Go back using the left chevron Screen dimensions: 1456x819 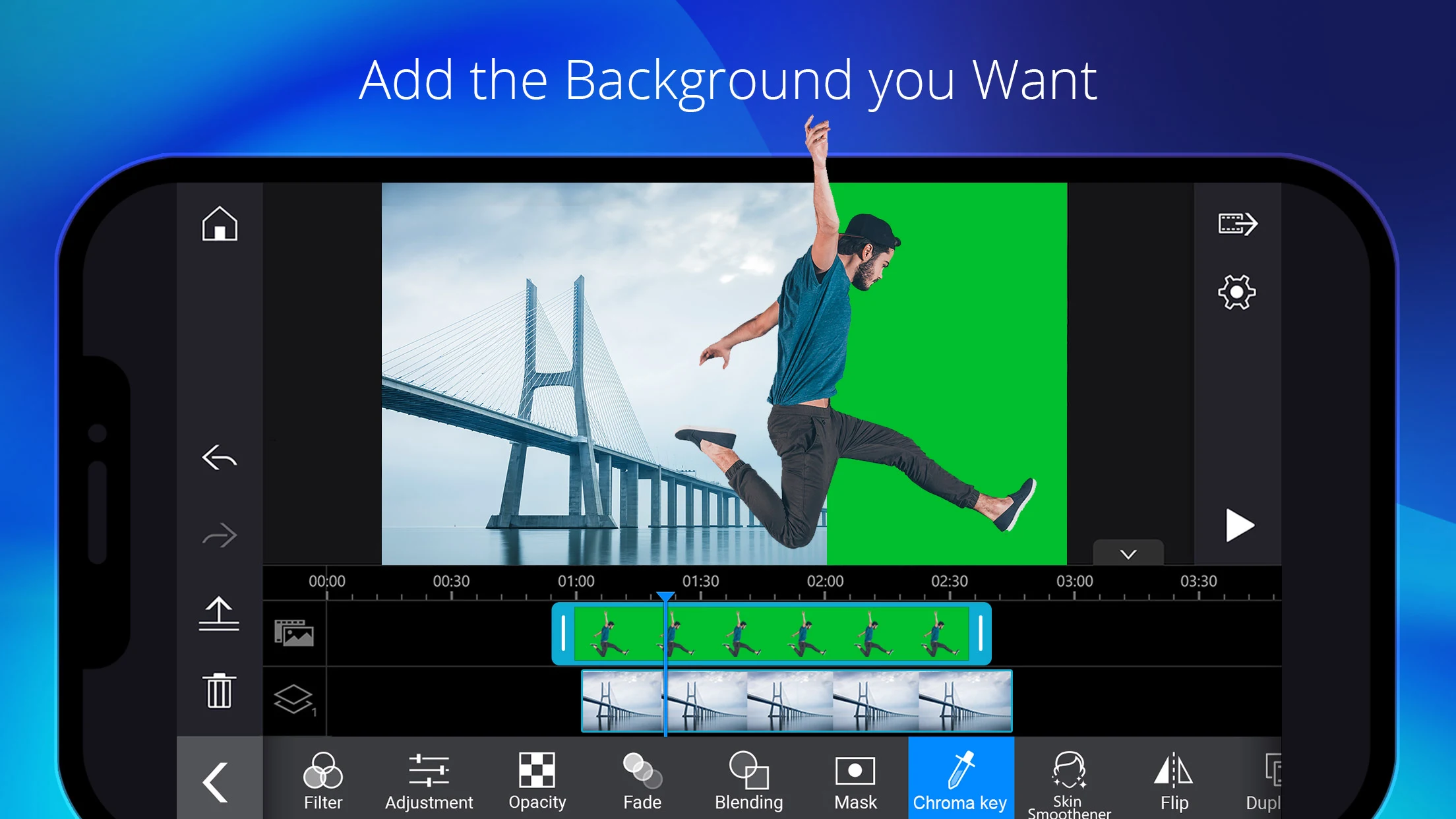[x=213, y=781]
